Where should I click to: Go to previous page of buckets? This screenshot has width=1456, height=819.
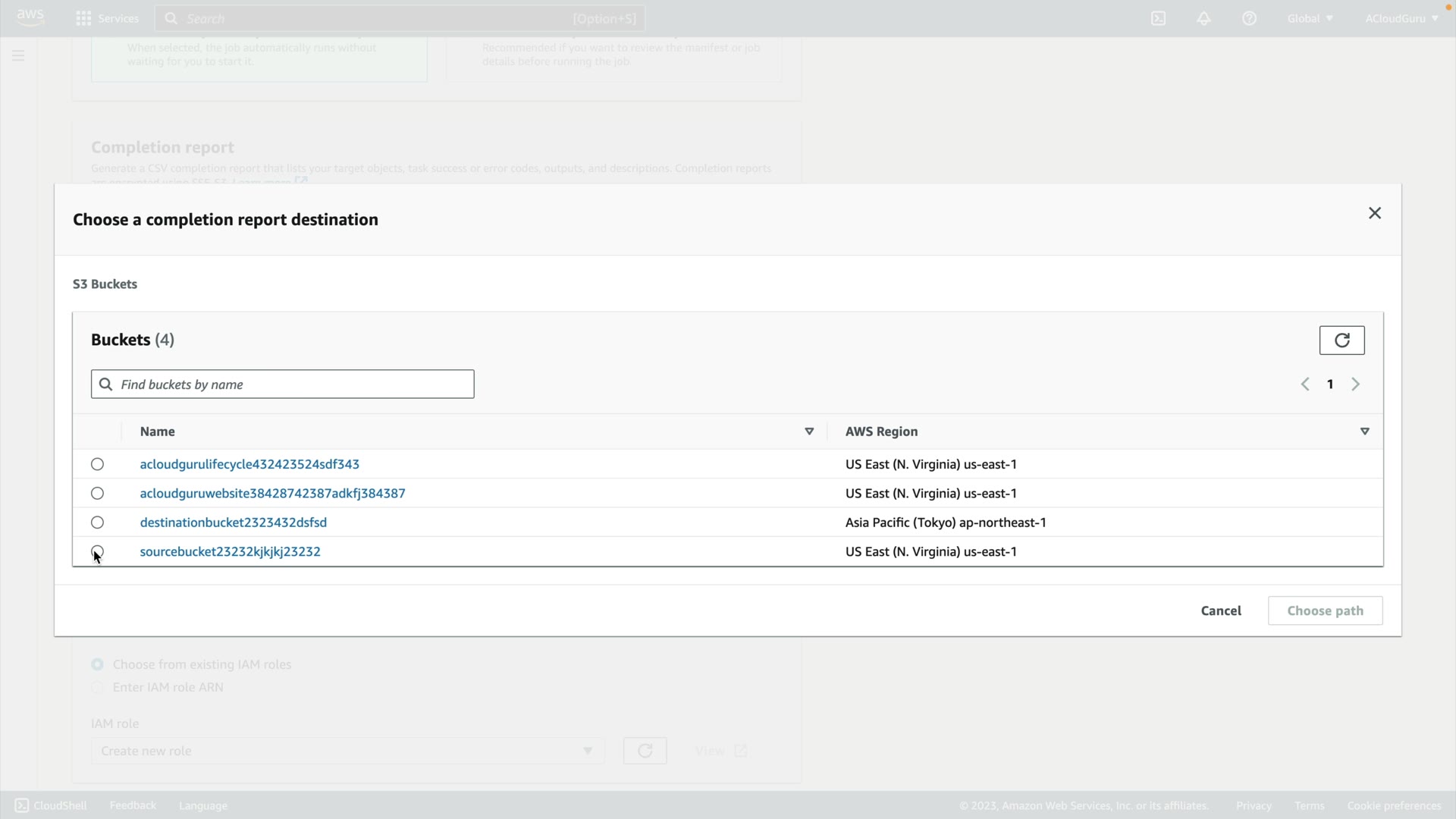[x=1305, y=384]
